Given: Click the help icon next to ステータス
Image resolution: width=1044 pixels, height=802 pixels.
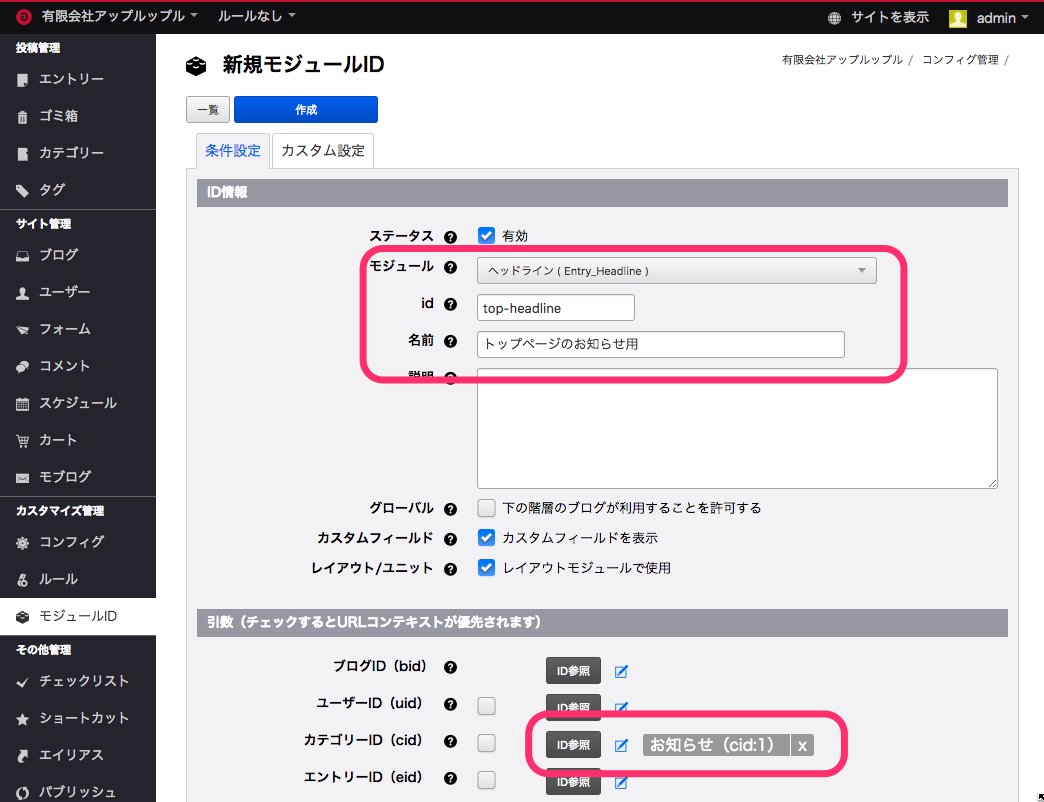Looking at the screenshot, I should [450, 237].
